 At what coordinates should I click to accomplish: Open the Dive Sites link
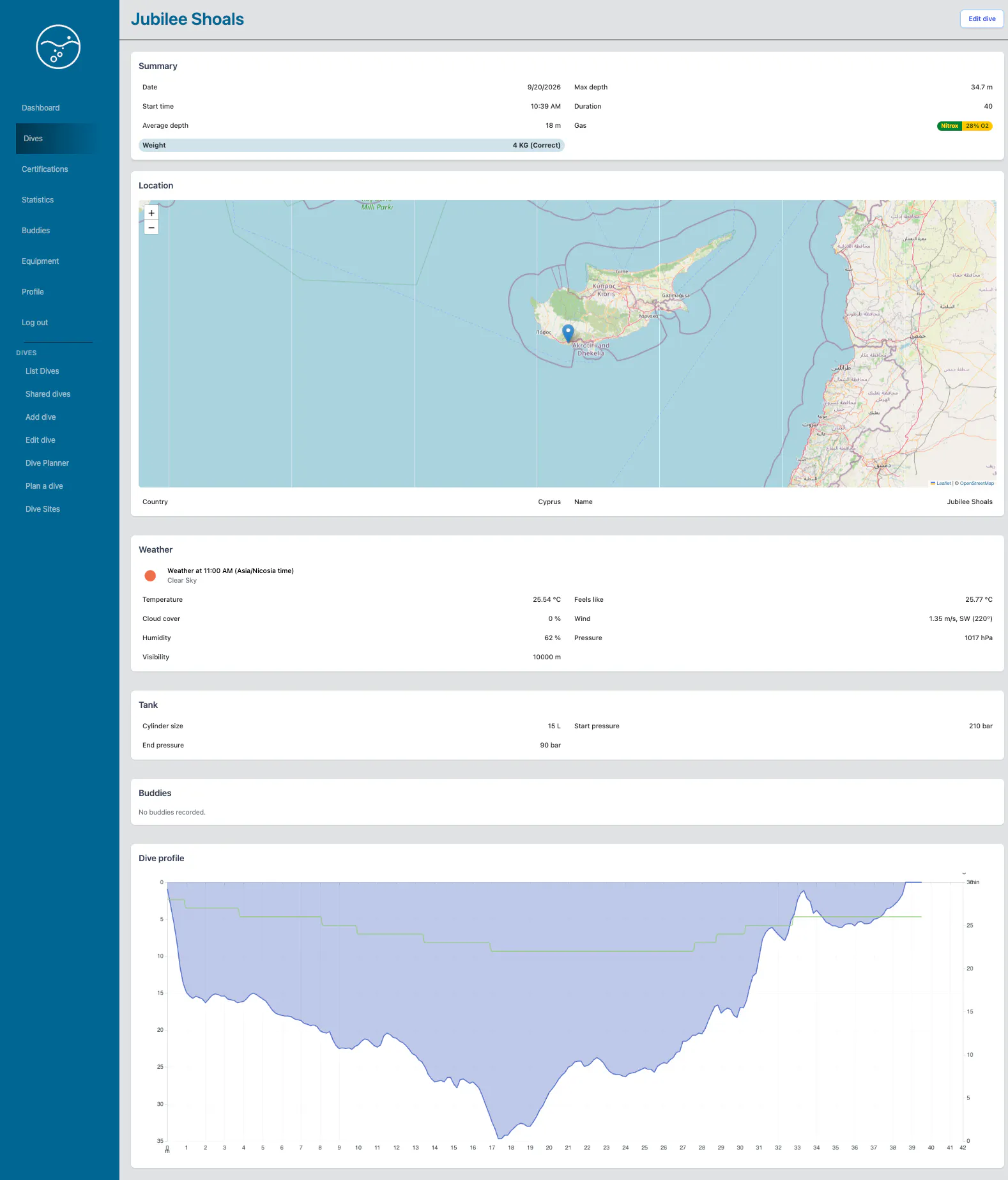[43, 509]
